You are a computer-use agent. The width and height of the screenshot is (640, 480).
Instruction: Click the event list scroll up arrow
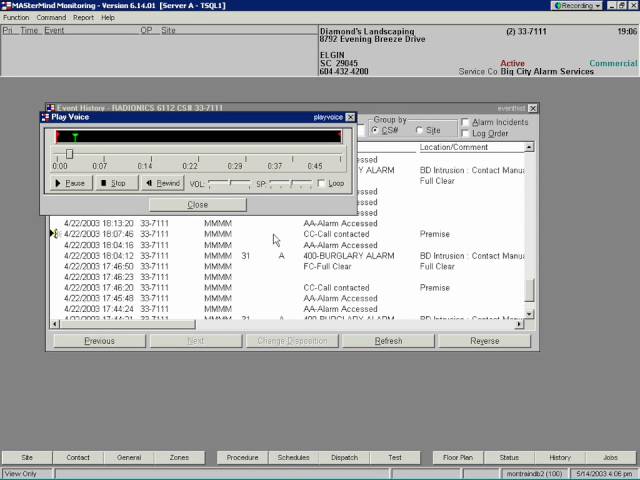(529, 147)
